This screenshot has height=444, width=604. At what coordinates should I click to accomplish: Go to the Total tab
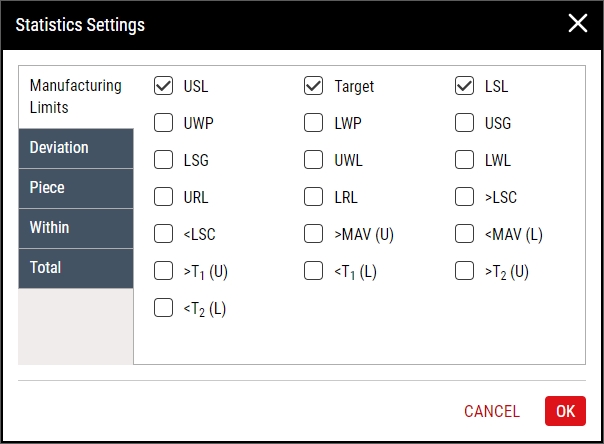(76, 268)
